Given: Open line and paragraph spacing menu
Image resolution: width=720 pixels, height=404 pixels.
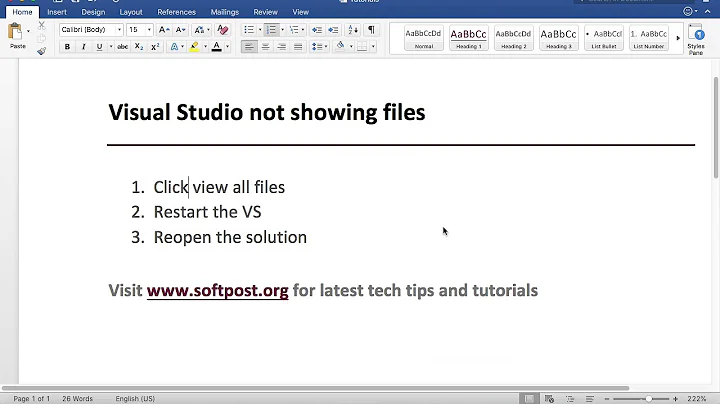Looking at the screenshot, I should [x=319, y=46].
